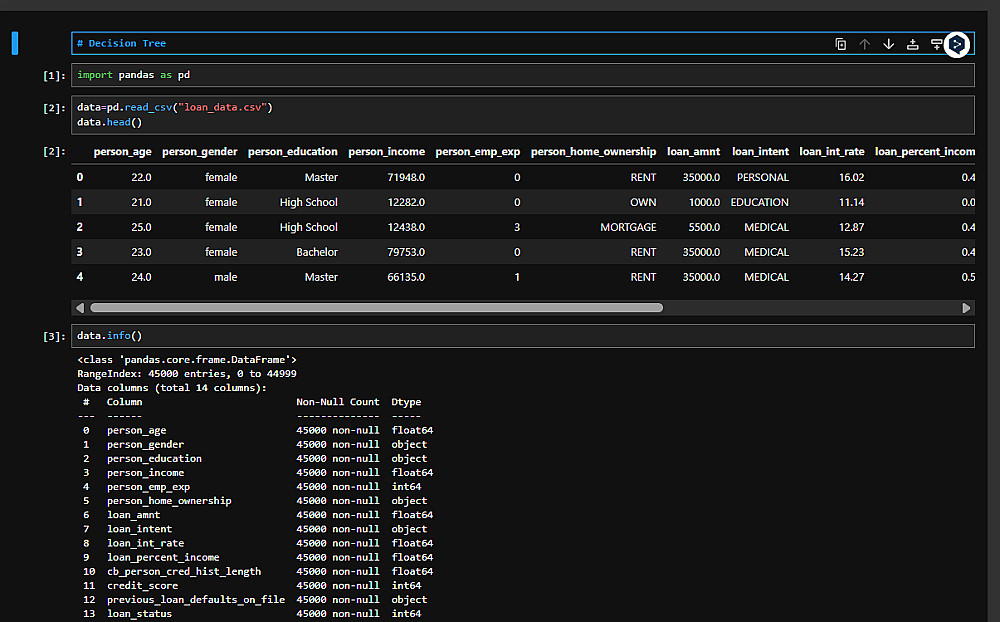This screenshot has width=1000, height=622.
Task: Click the round floating assistant icon
Action: pyautogui.click(x=957, y=44)
